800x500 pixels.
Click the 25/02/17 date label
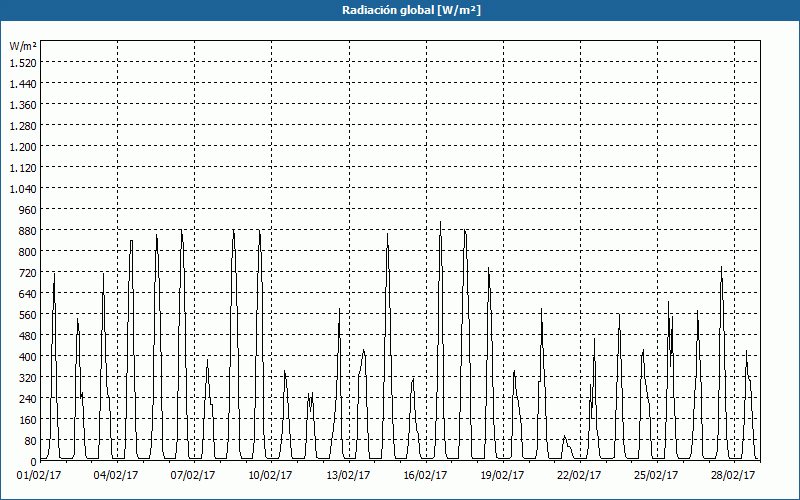click(x=656, y=476)
